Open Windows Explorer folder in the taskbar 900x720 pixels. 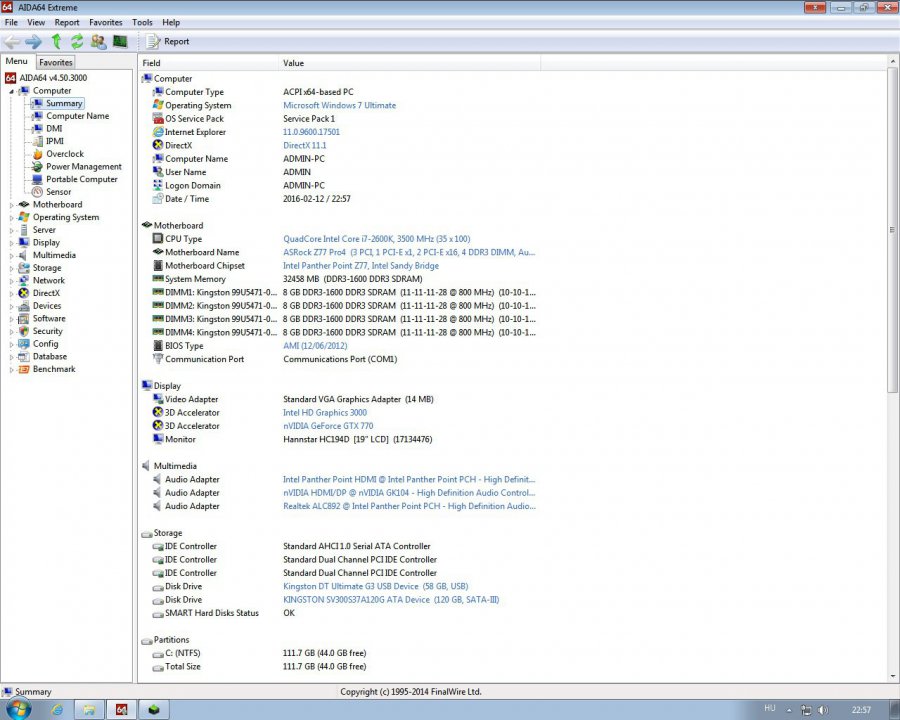(89, 710)
